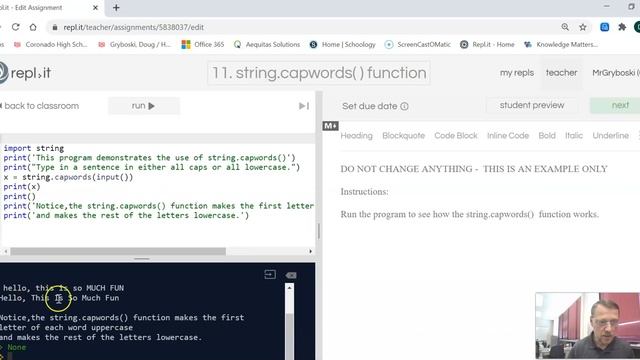
Task: Click the 'Instructions:' text line
Action: (x=364, y=192)
